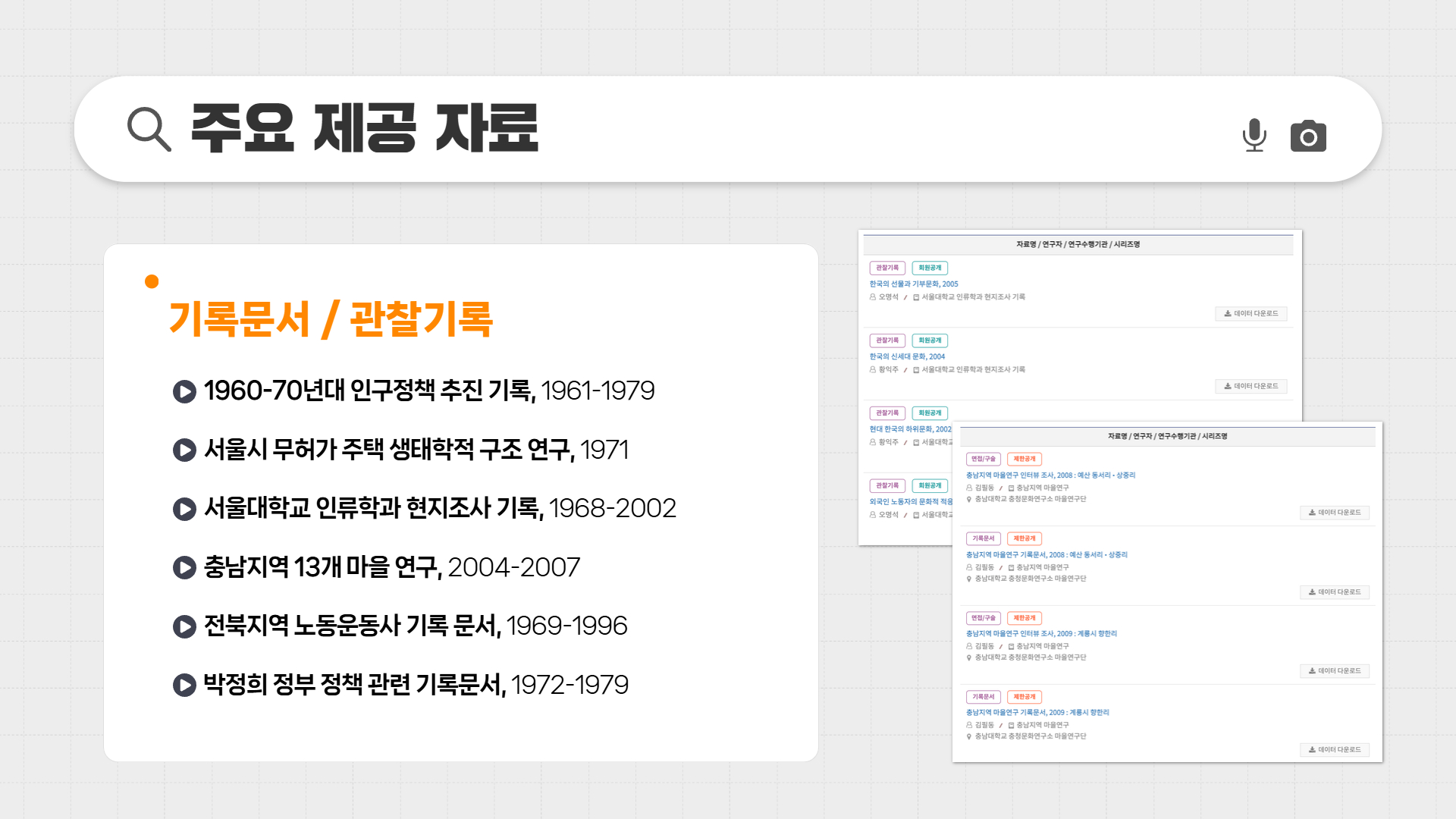Select the text 1960-70년대 인구정책 추진 기록, 1961-1979
Image resolution: width=1456 pixels, height=819 pixels.
coord(429,391)
